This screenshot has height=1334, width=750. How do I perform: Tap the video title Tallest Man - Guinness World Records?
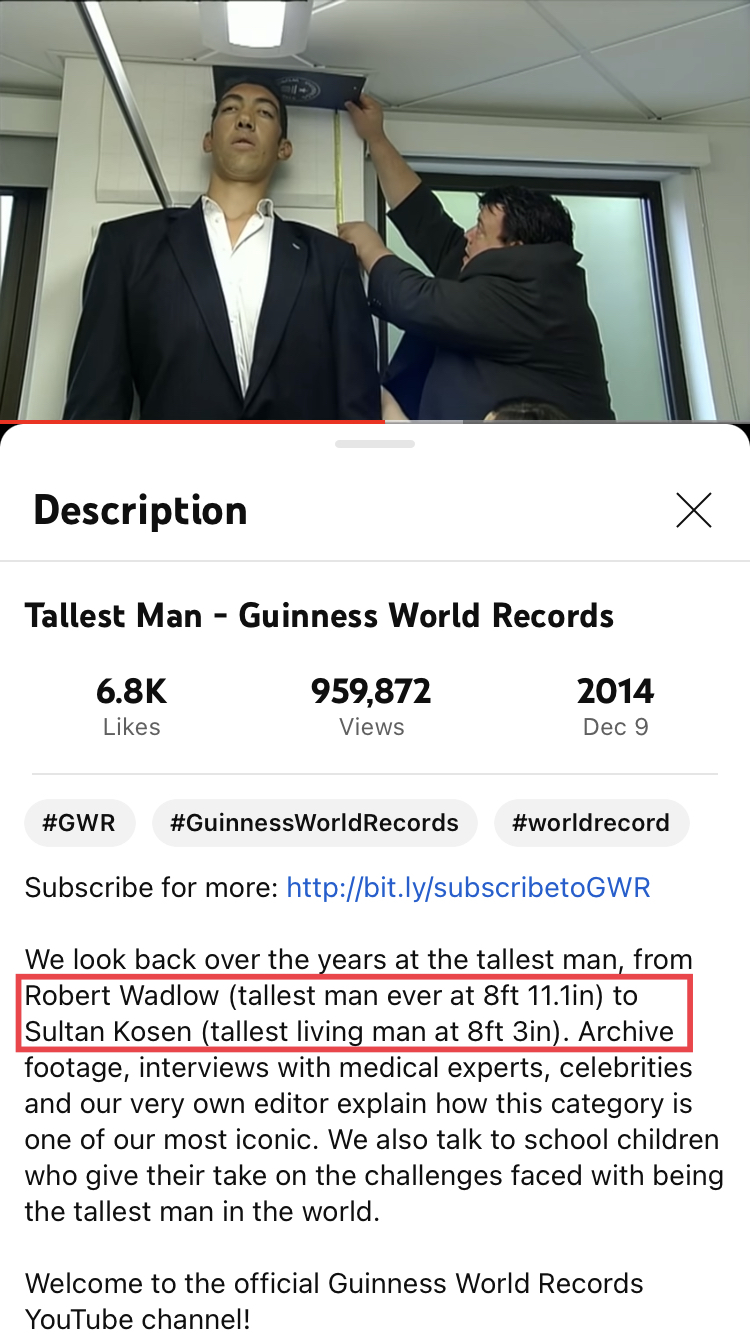tap(319, 615)
